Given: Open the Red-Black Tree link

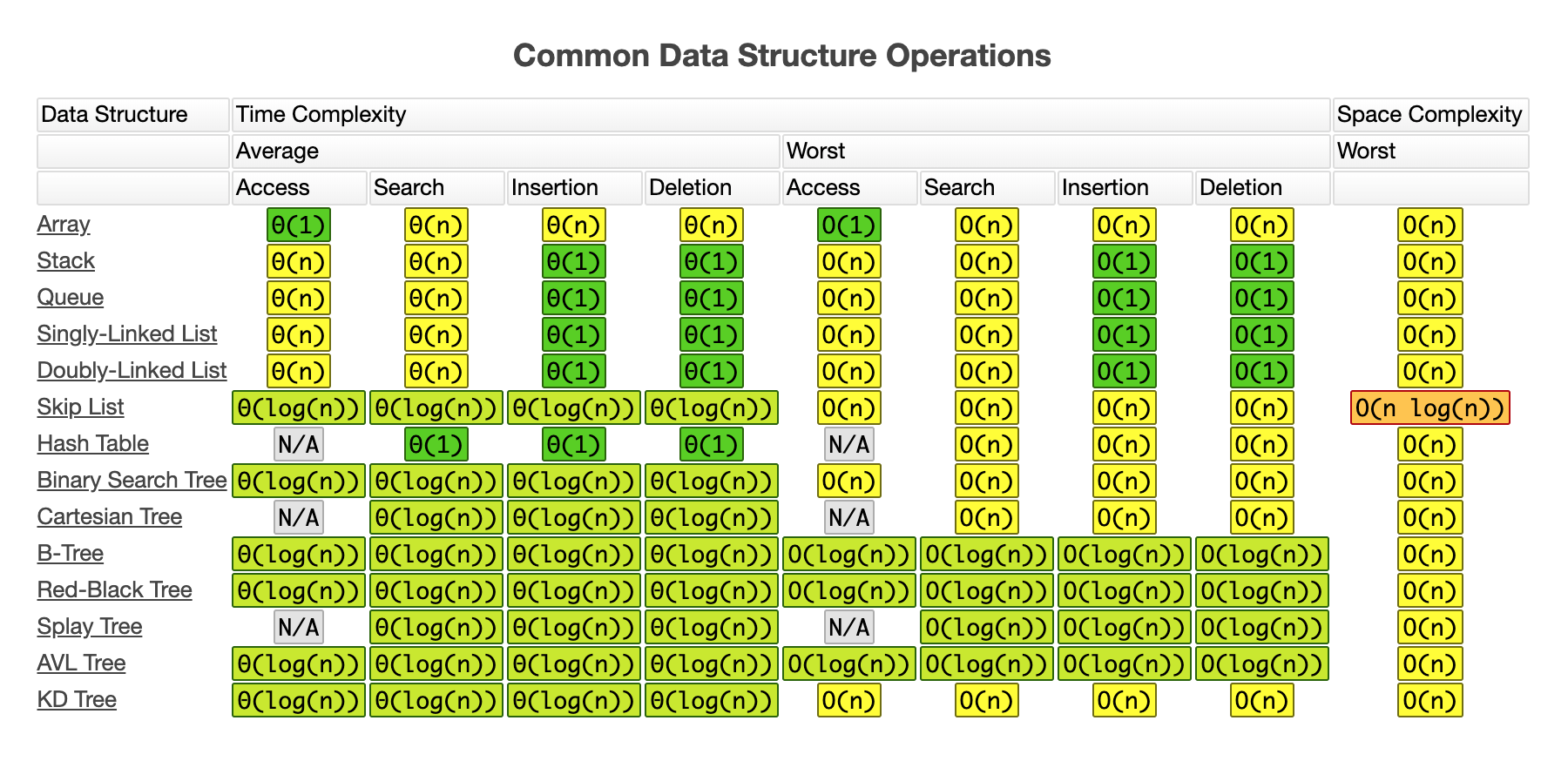Looking at the screenshot, I should (115, 590).
